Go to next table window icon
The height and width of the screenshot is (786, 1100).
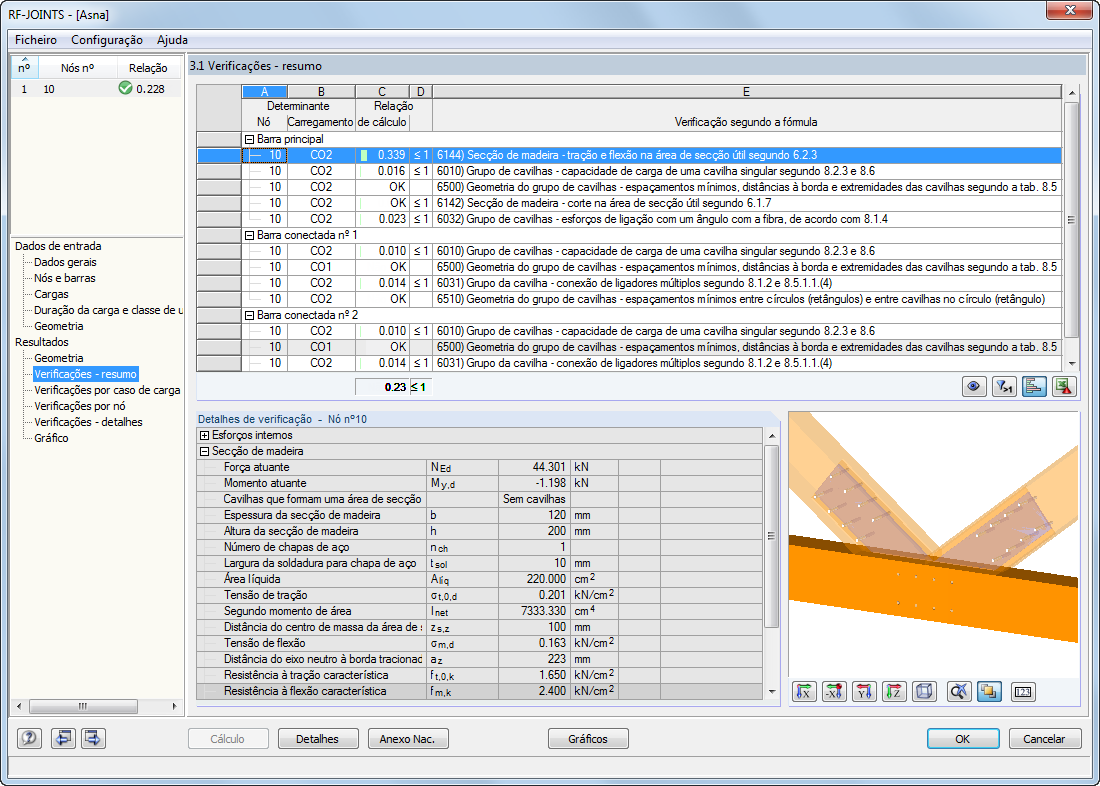pyautogui.click(x=93, y=738)
